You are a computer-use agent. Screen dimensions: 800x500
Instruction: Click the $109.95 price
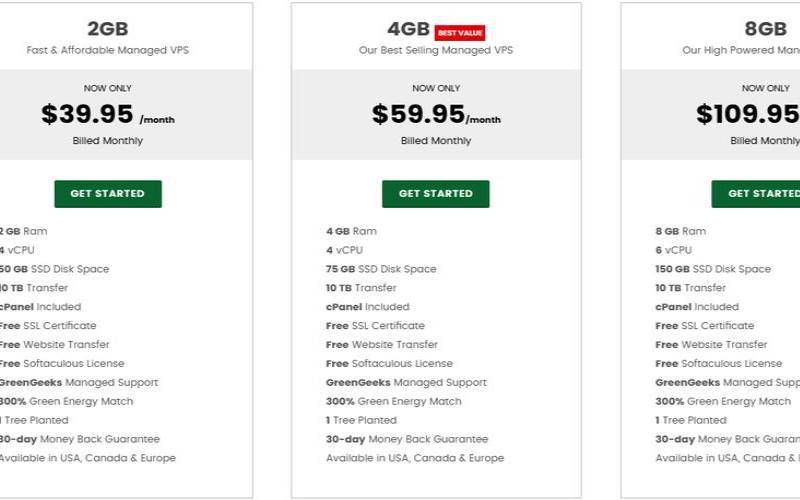748,114
